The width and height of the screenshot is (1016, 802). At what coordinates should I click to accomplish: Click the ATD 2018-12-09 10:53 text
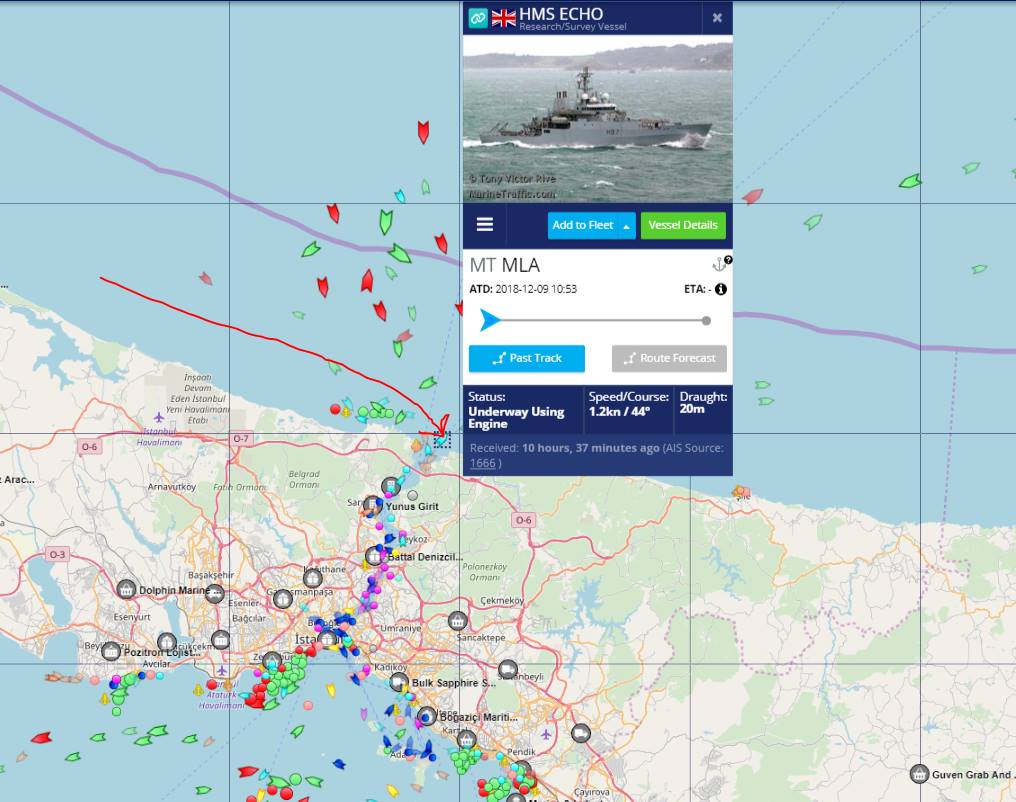(523, 289)
